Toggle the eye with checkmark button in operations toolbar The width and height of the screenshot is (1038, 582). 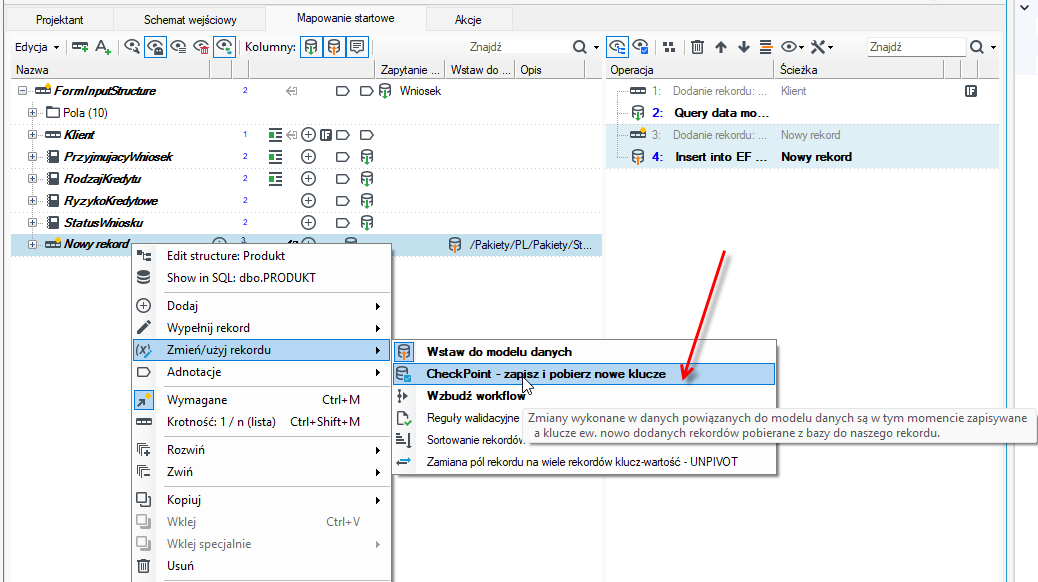(x=640, y=47)
